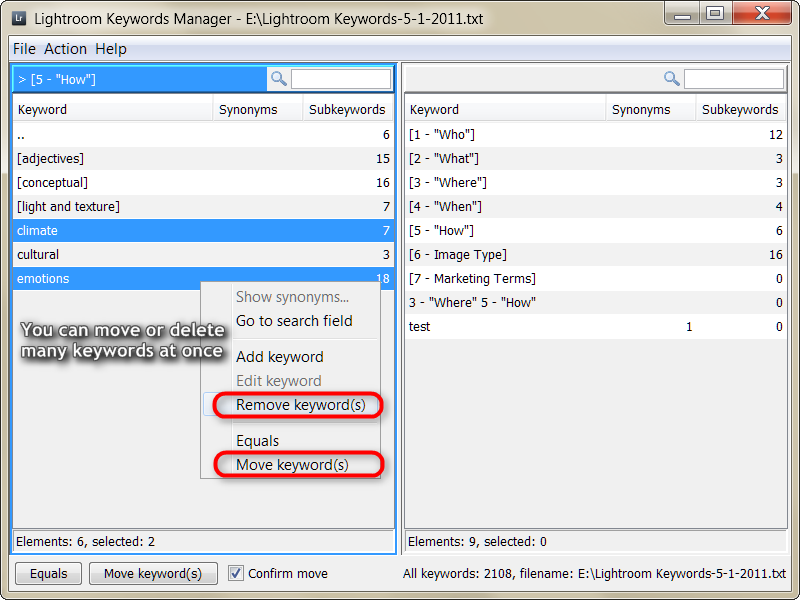800x600 pixels.
Task: Select the [6 - Image Type] row
Action: [x=595, y=255]
